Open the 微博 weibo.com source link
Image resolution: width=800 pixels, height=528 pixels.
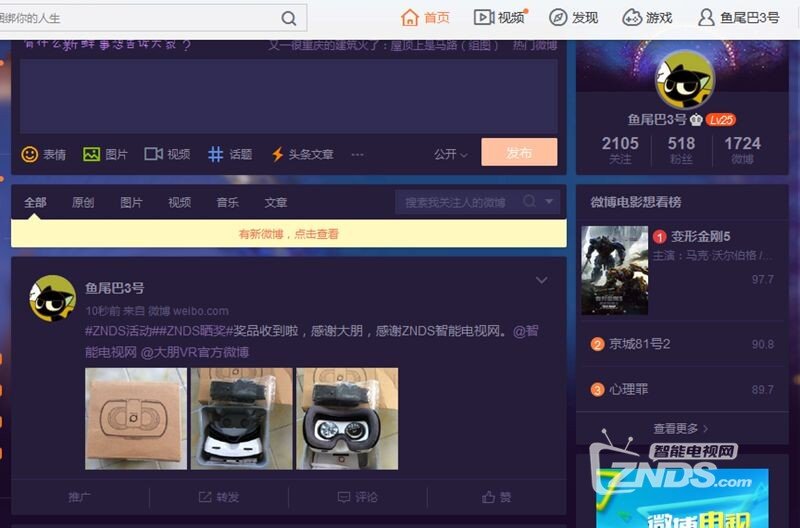188,311
